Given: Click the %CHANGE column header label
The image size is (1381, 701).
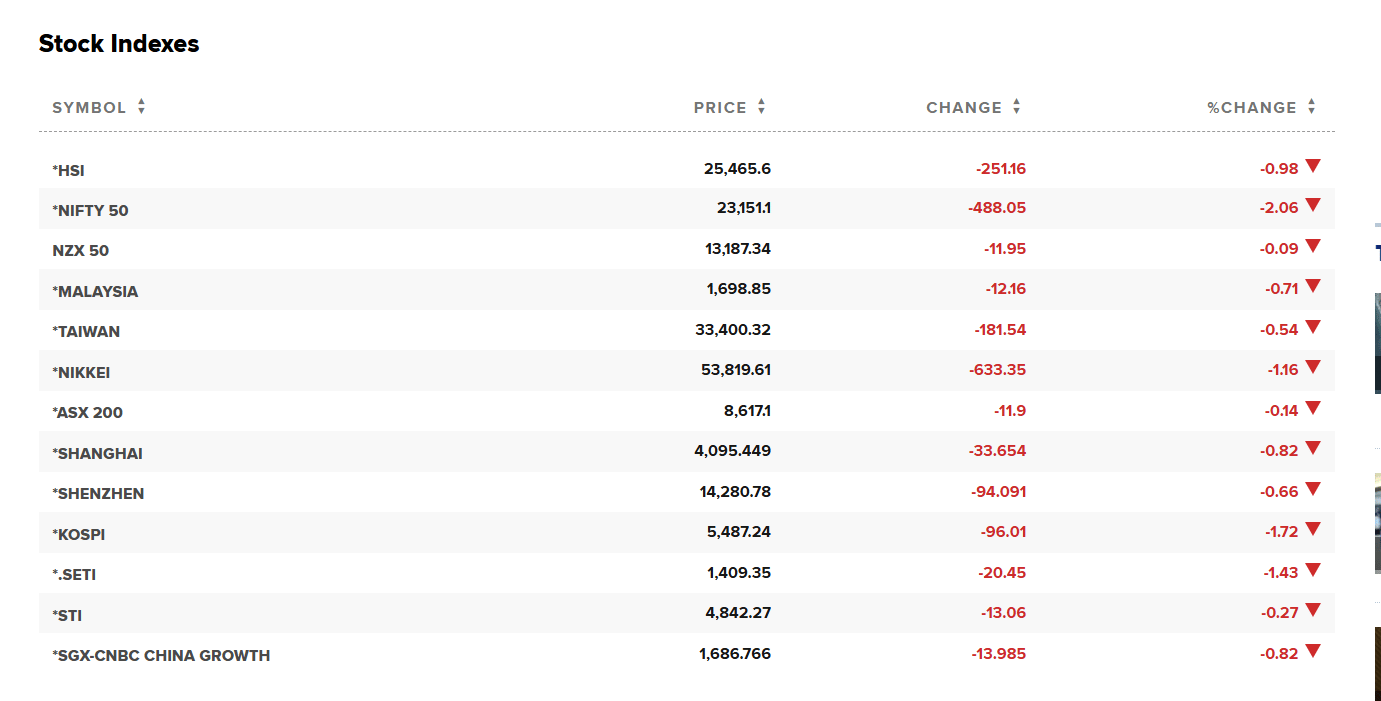Looking at the screenshot, I should tap(1251, 108).
